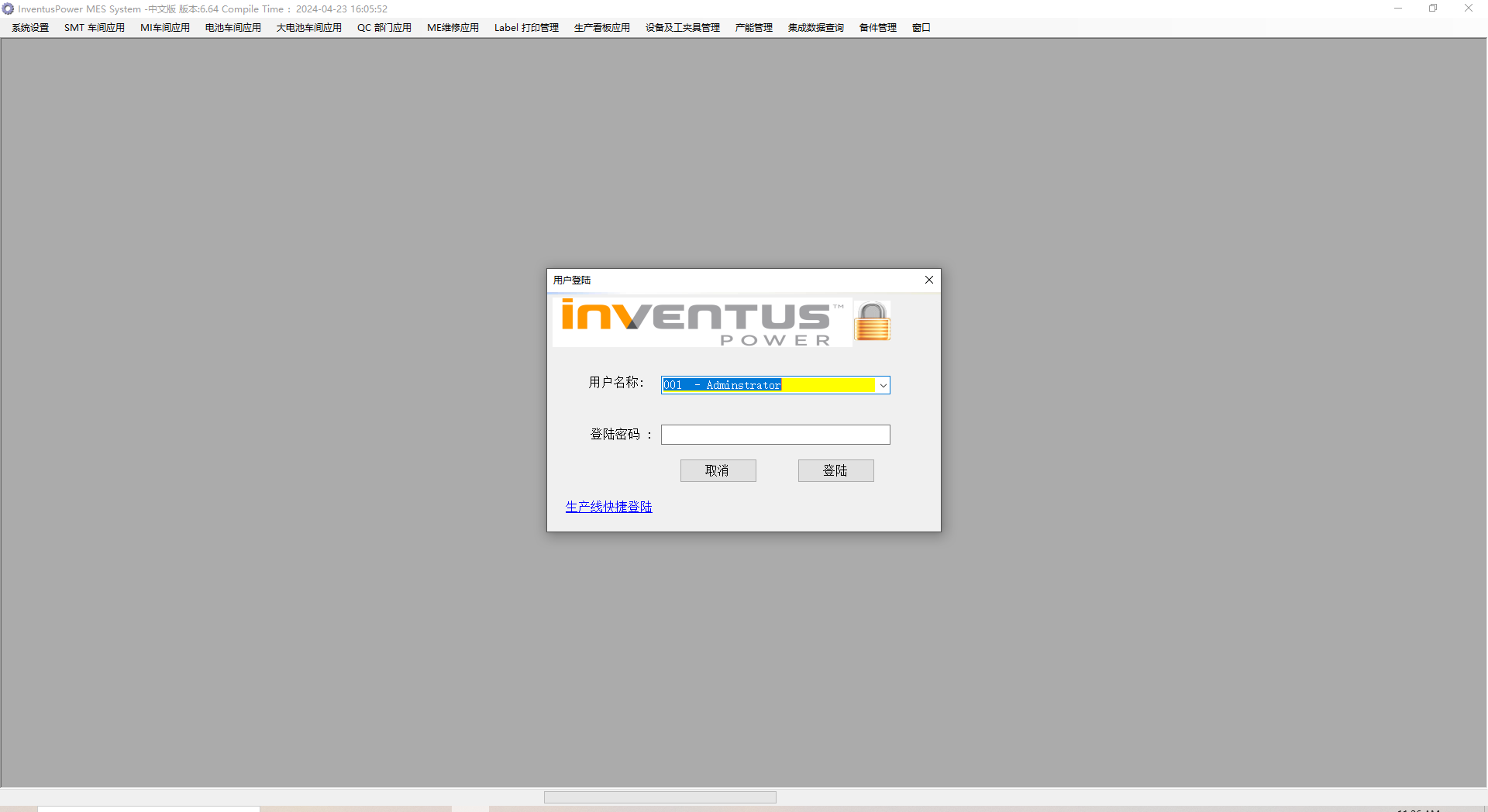
Task: Open the 备件管理 menu
Action: 878,28
